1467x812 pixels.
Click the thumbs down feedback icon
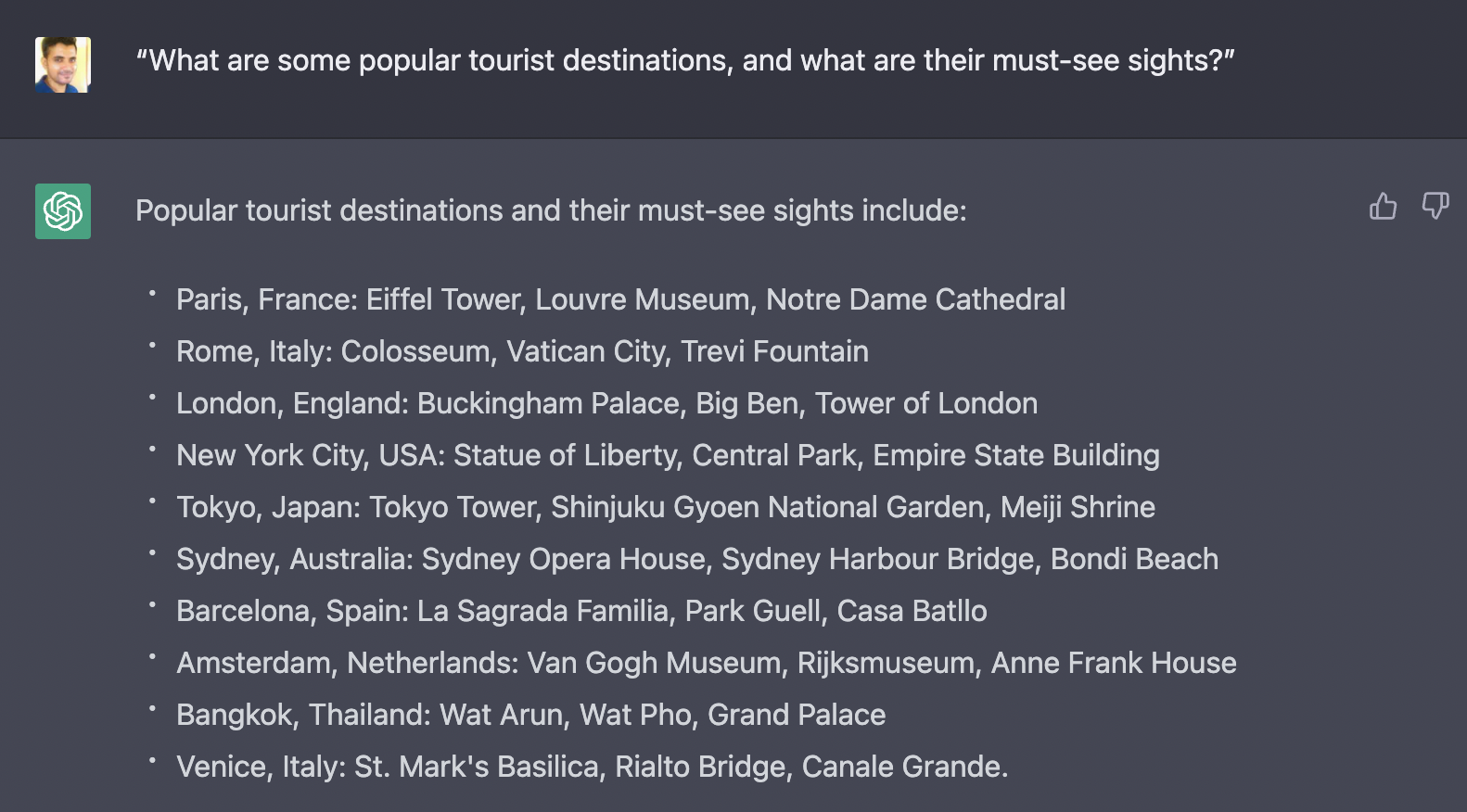[x=1435, y=206]
